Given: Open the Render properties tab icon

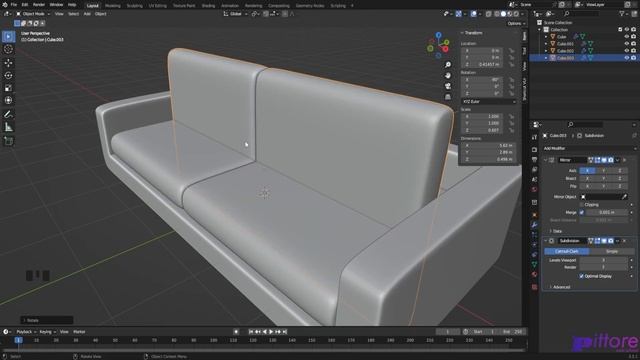Looking at the screenshot, I should click(534, 150).
